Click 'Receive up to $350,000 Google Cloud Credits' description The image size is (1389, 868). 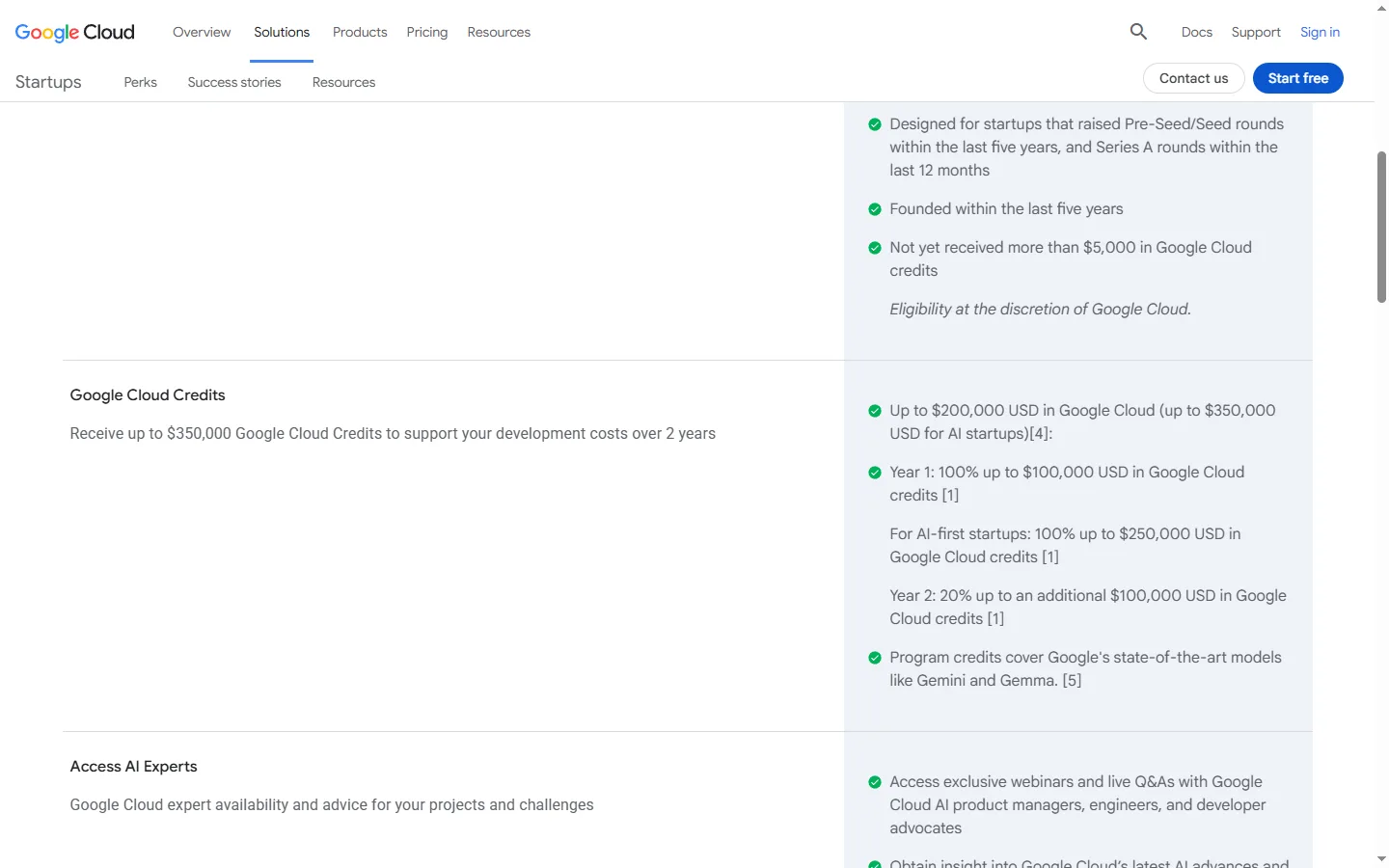pos(393,434)
